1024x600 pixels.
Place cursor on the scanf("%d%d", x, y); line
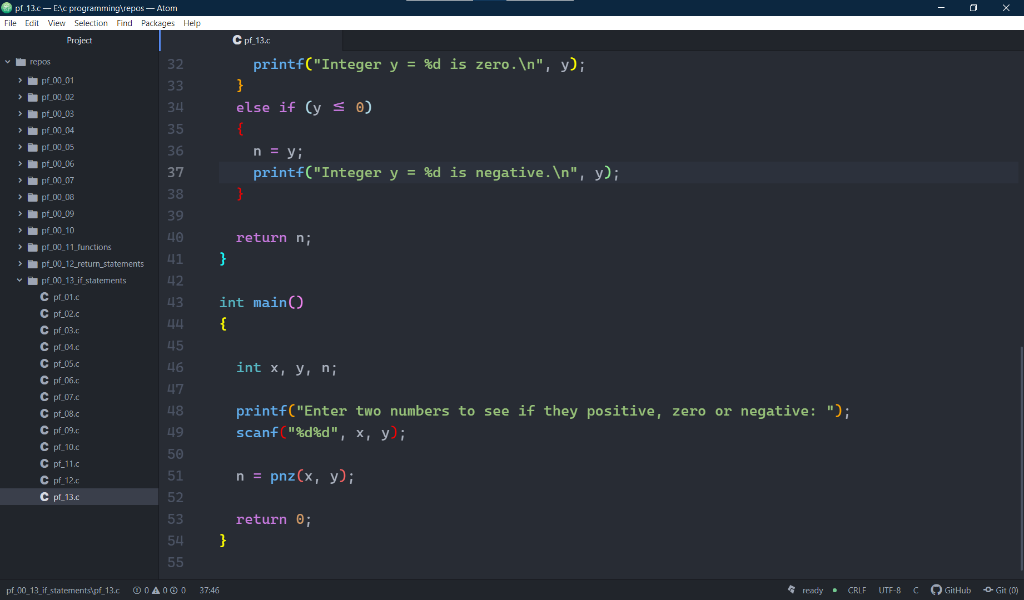(x=321, y=433)
